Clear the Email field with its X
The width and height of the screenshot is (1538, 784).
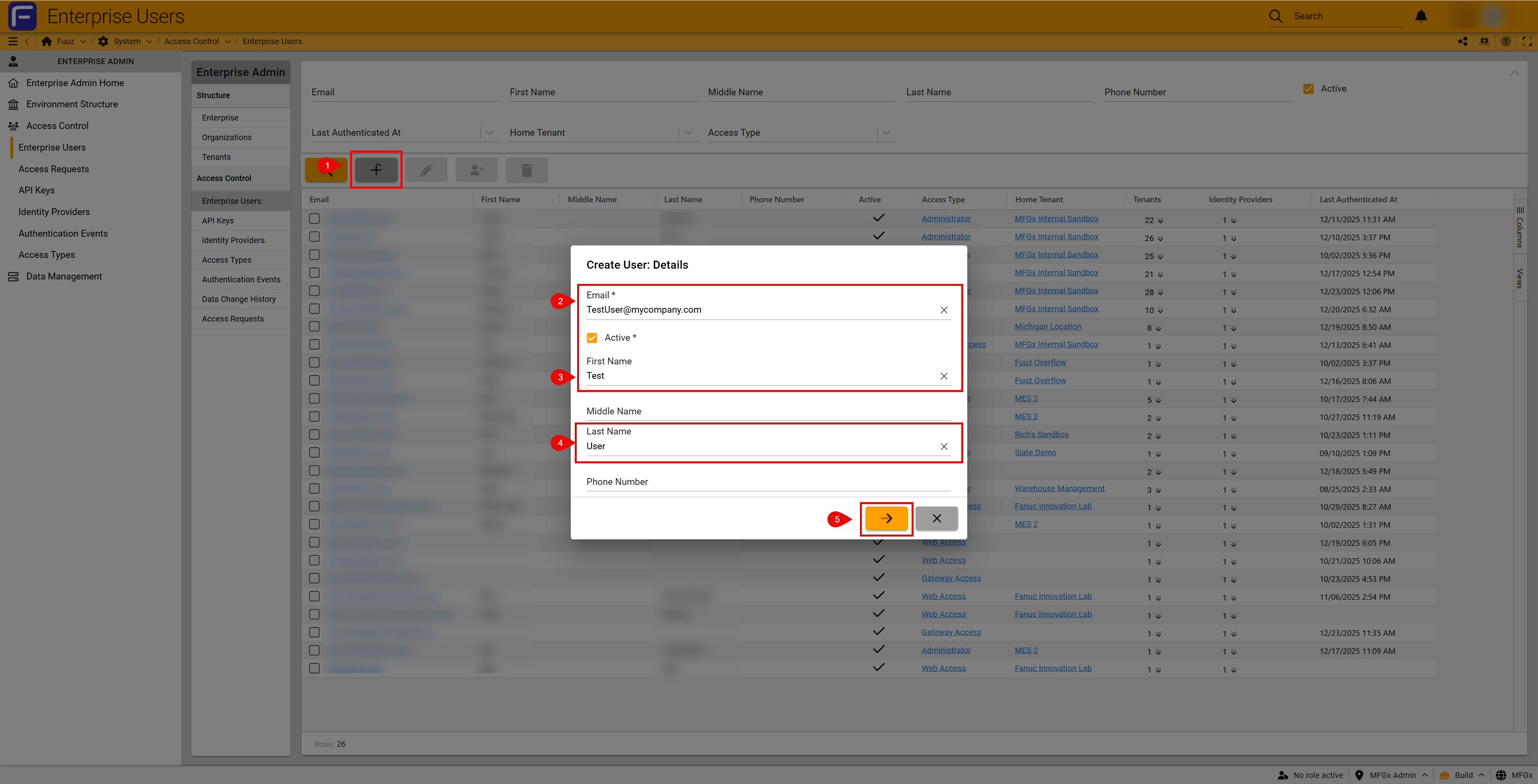coord(943,310)
